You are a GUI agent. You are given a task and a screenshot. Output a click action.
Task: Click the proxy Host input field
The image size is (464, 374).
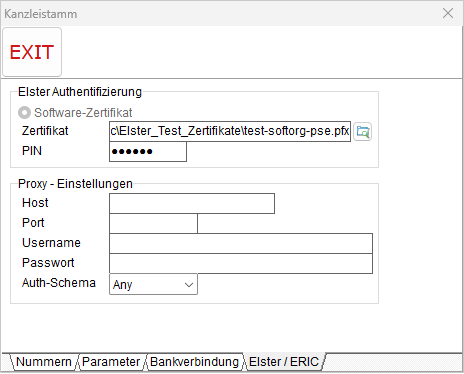(x=192, y=203)
